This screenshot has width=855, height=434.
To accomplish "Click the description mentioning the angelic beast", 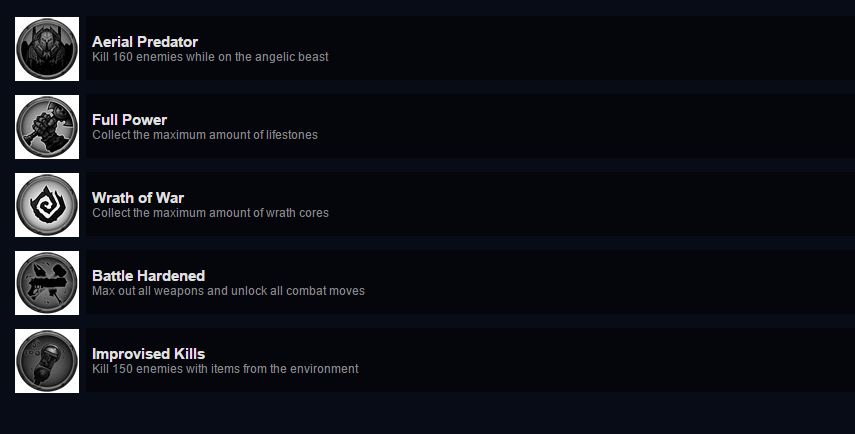I will tap(210, 57).
